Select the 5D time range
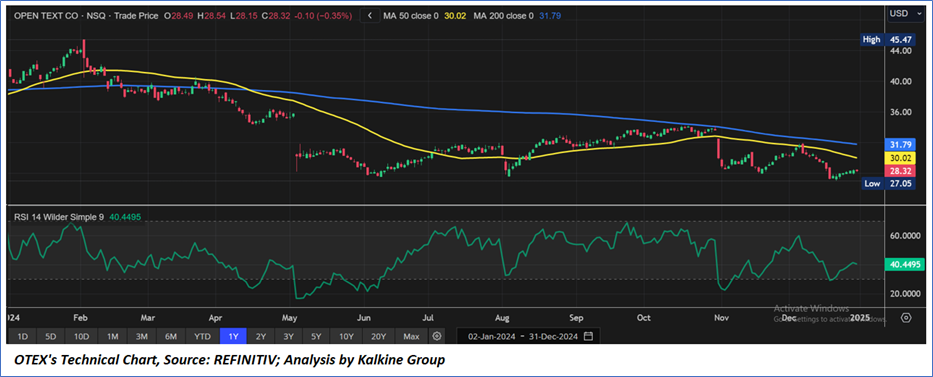Image resolution: width=933 pixels, height=377 pixels. point(51,337)
